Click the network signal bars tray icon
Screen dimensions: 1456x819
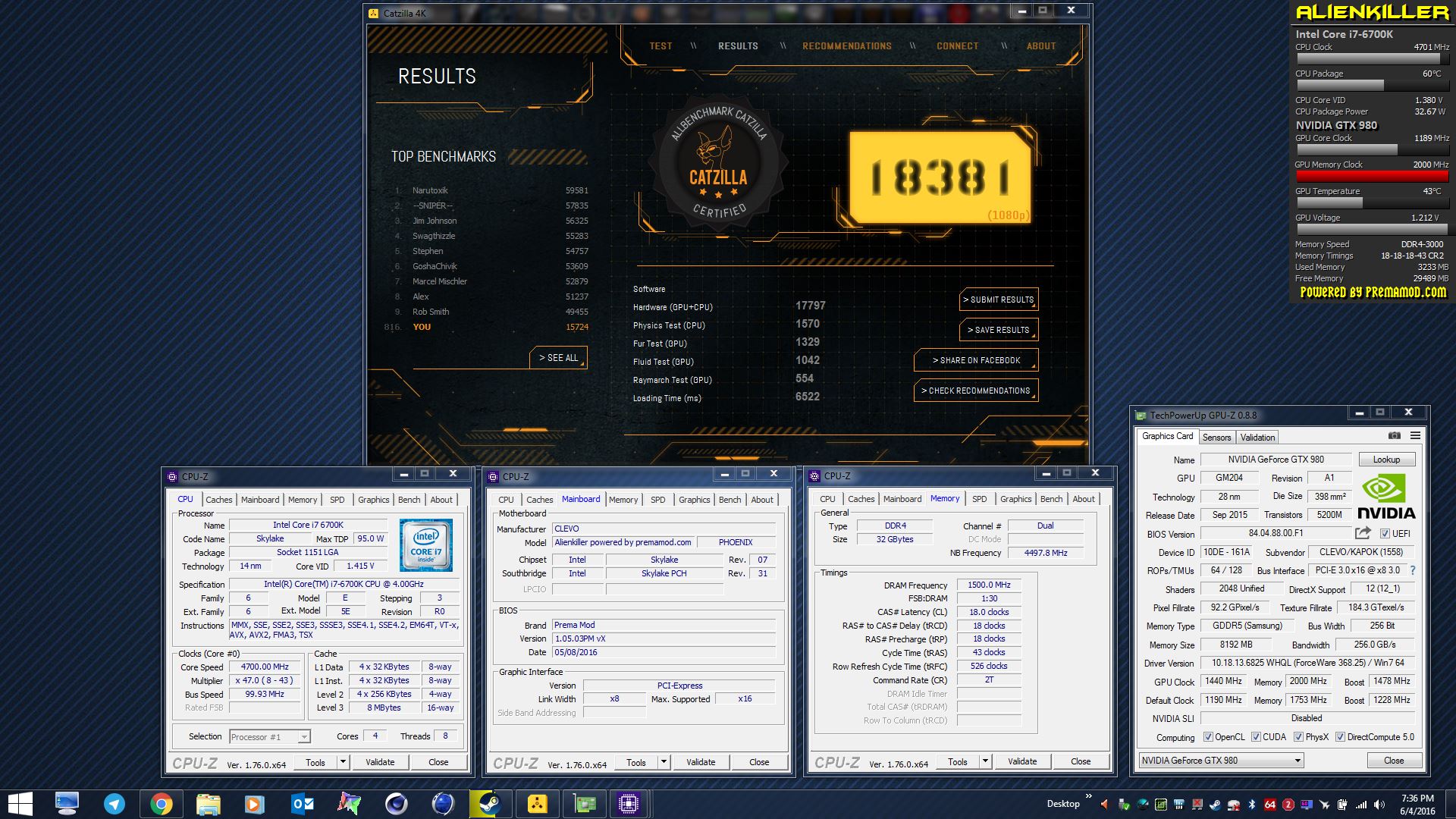[x=1361, y=805]
